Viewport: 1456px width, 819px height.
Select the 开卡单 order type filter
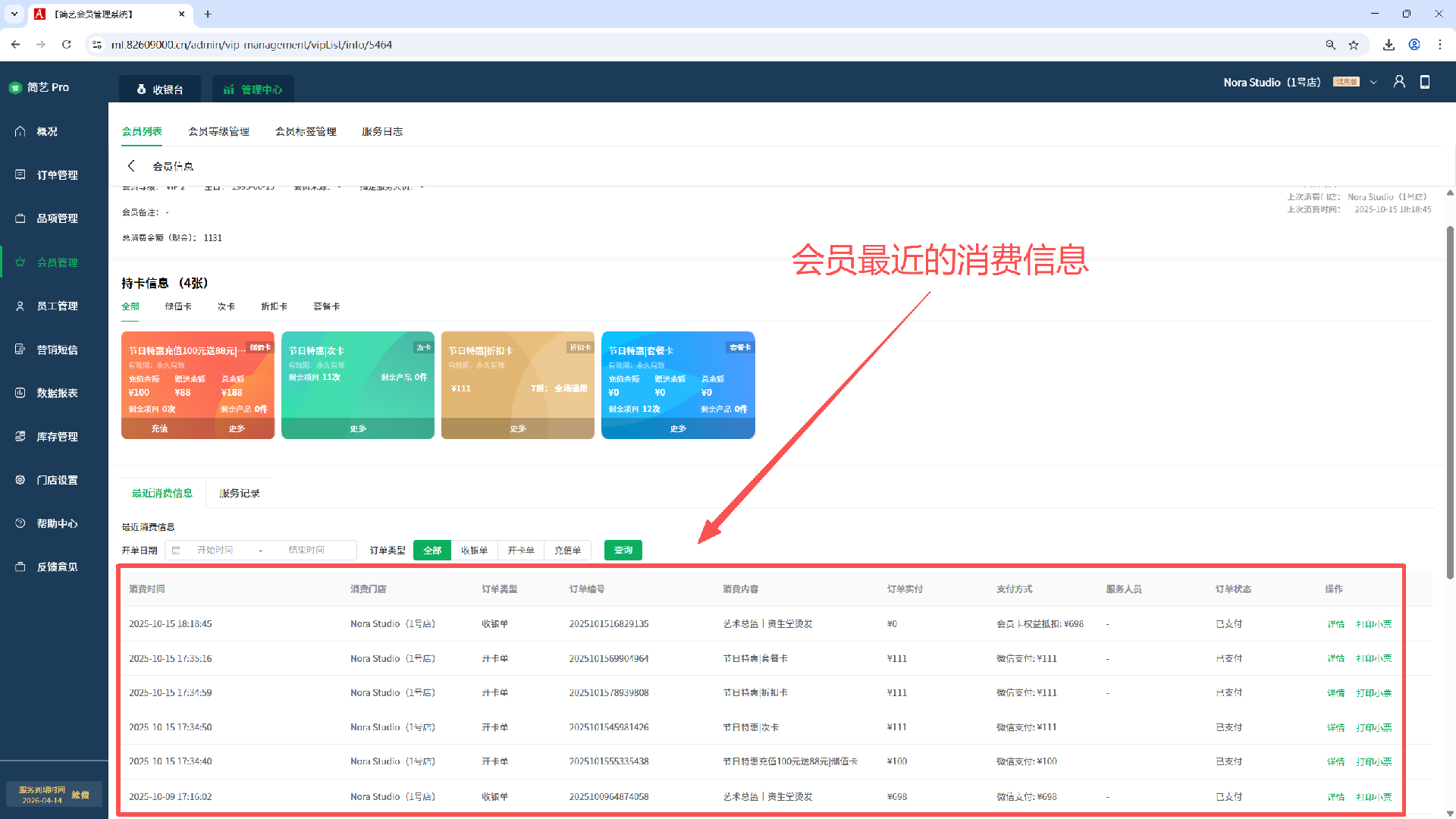click(521, 551)
